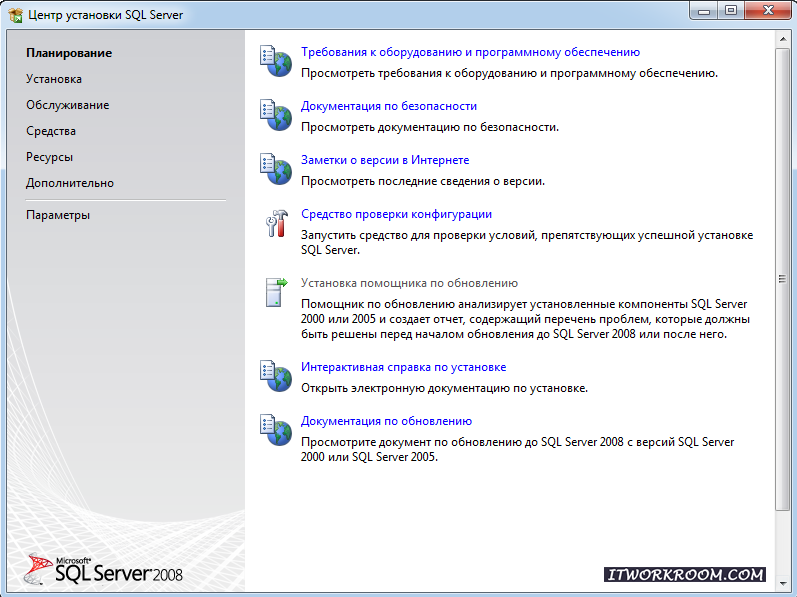Select the Планирование section

pyautogui.click(x=69, y=53)
